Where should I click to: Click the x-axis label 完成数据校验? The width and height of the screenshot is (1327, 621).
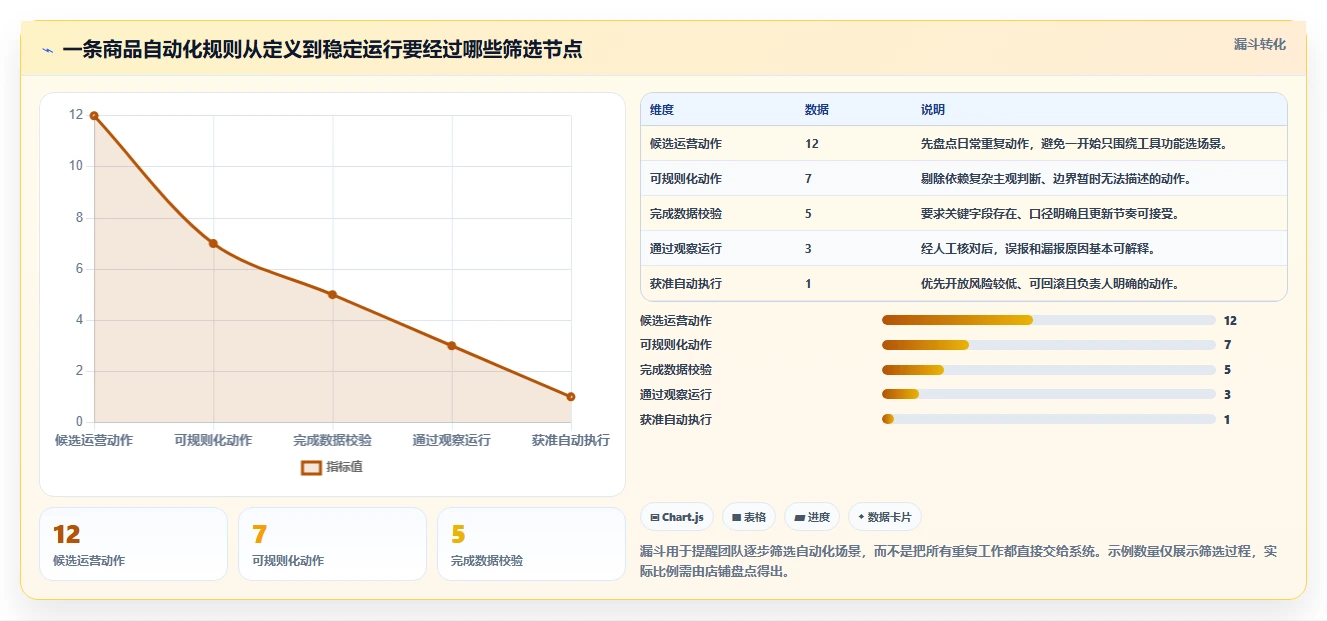[332, 440]
